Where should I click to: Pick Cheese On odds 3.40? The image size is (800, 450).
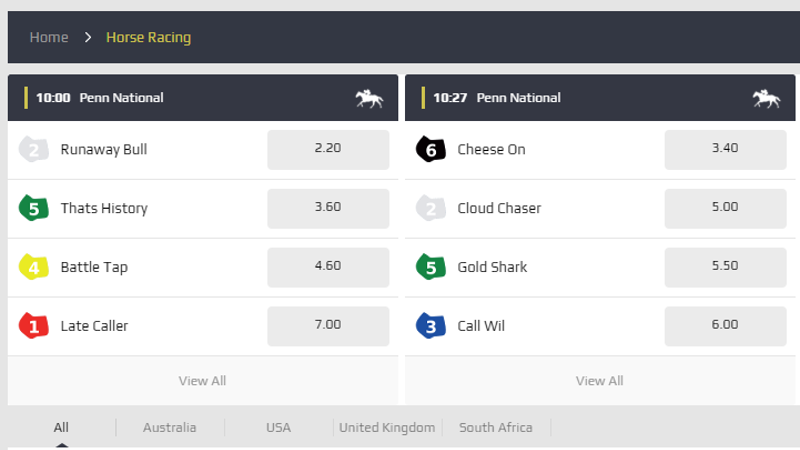pos(726,149)
